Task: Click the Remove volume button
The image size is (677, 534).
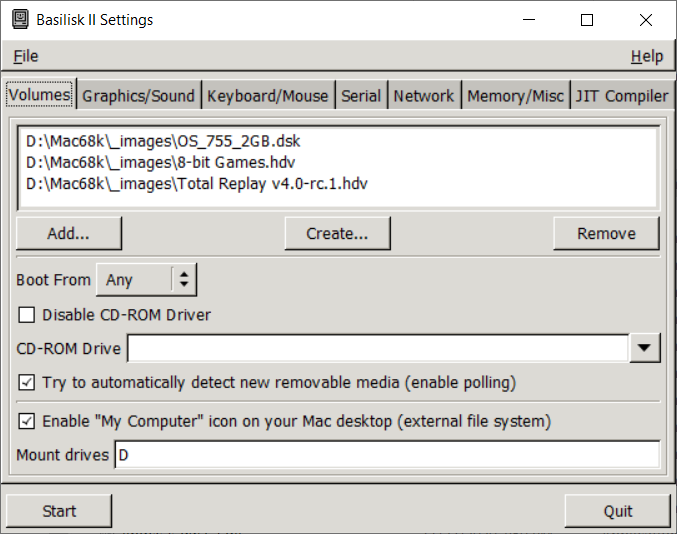Action: coord(606,234)
